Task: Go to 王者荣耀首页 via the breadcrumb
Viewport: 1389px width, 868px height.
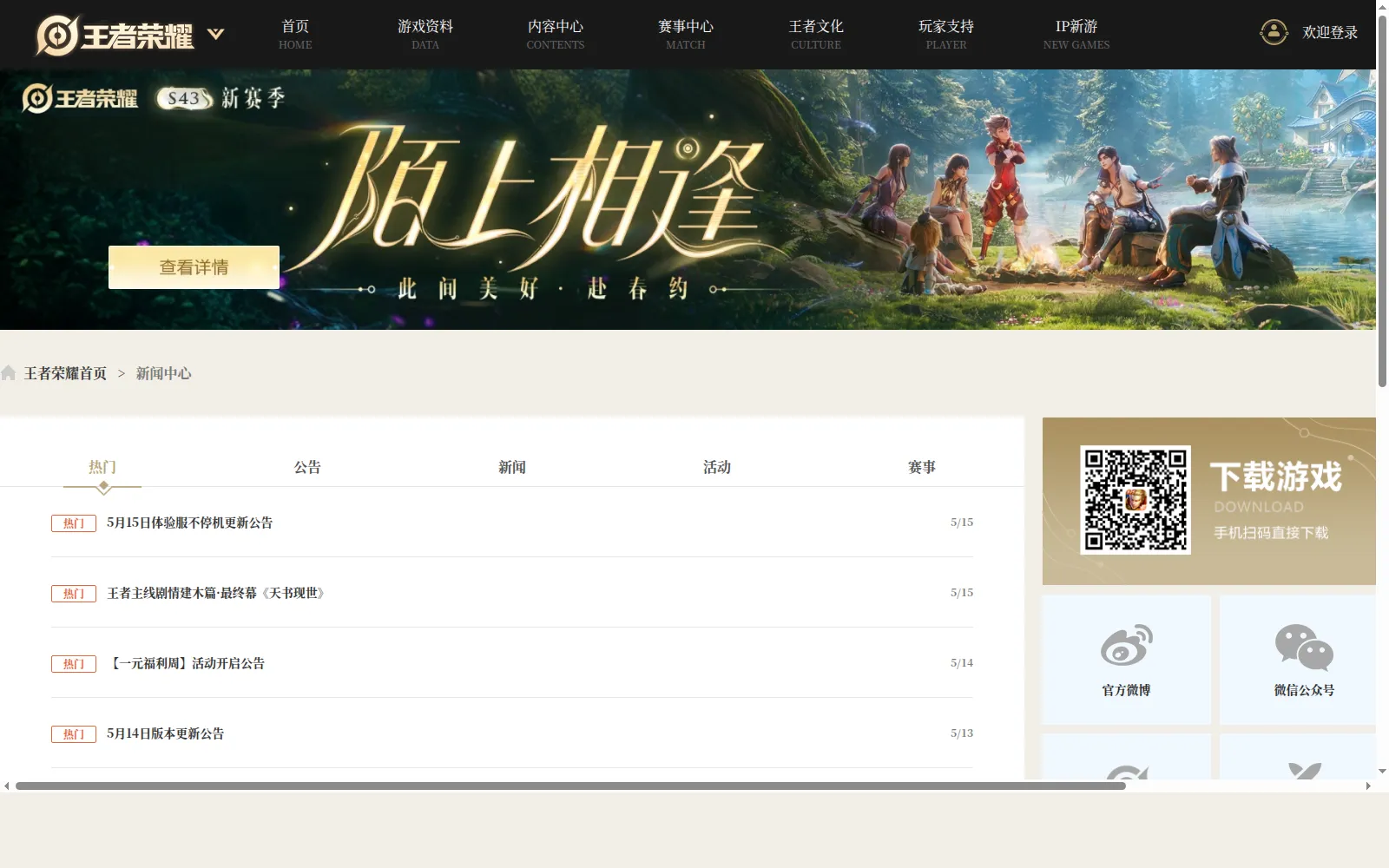Action: tap(65, 373)
